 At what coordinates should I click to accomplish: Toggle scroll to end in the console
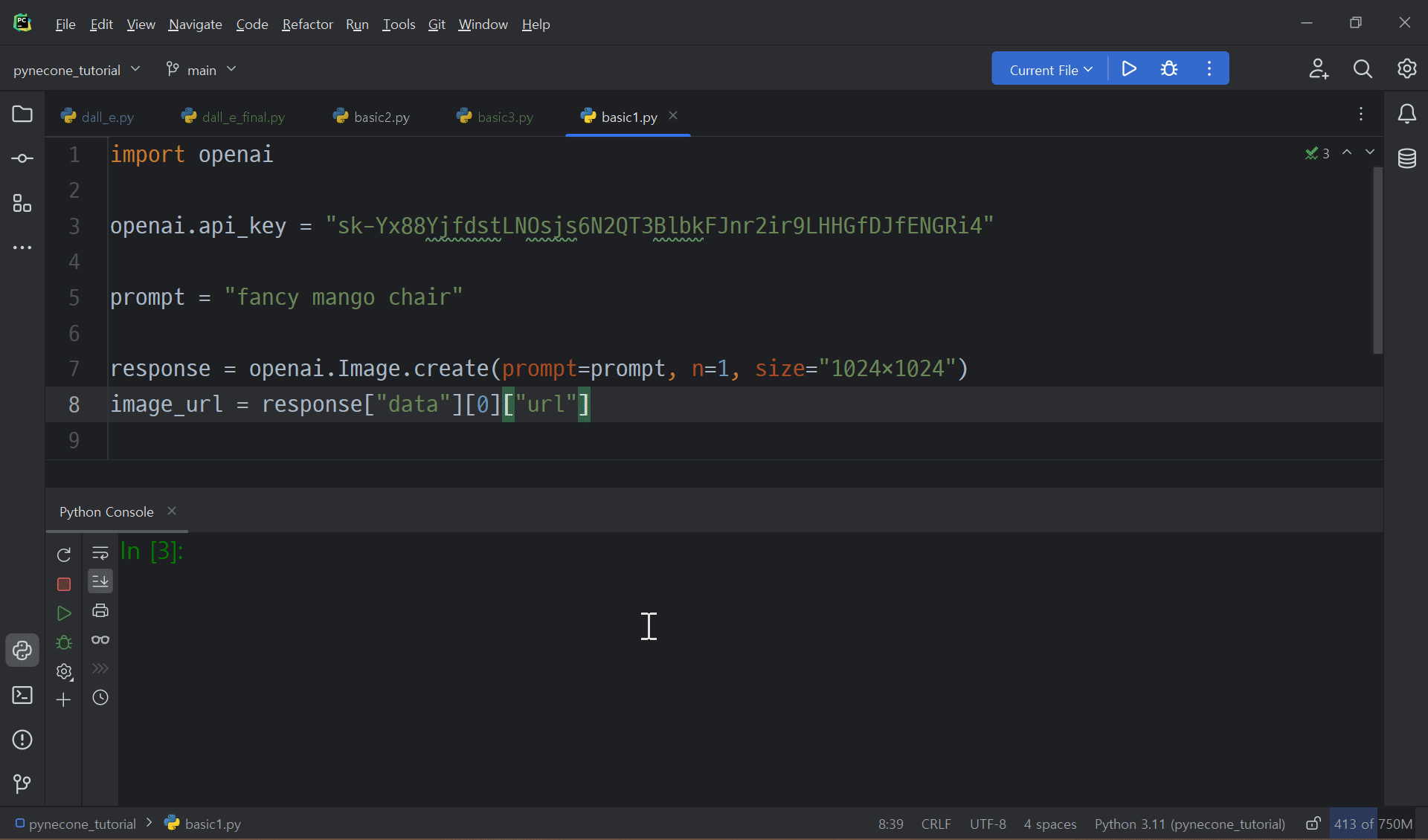(x=100, y=581)
